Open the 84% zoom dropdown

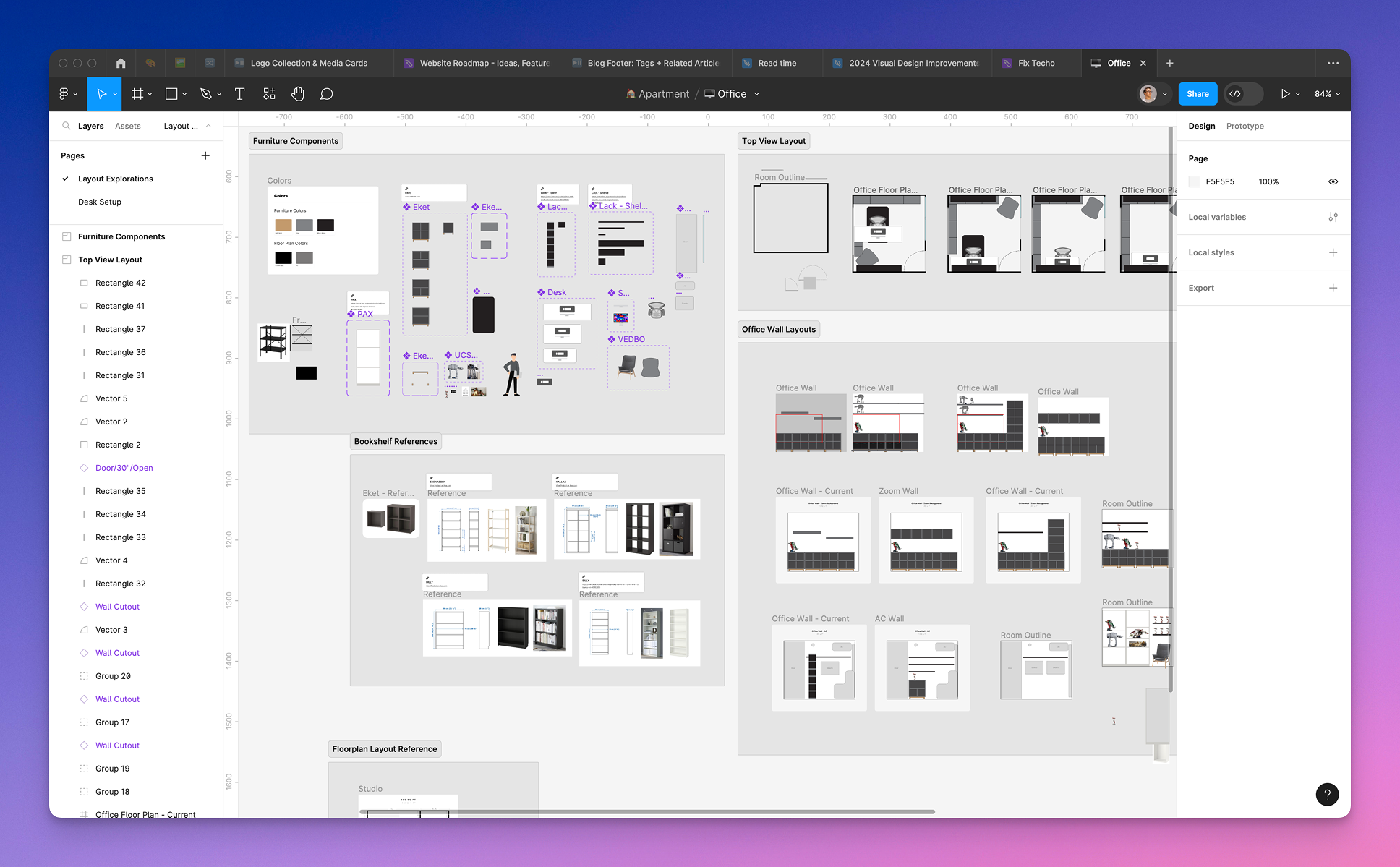tap(1326, 93)
